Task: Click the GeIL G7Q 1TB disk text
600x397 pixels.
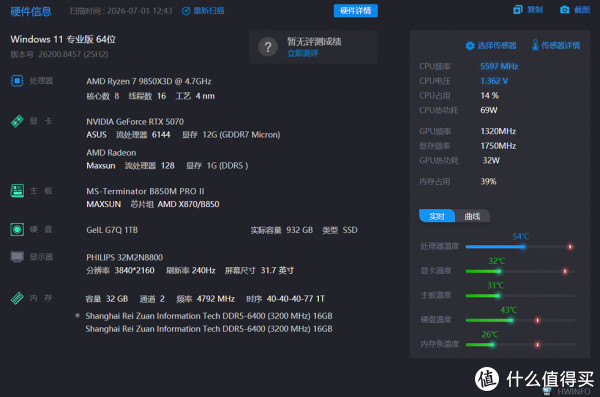Action: coord(112,230)
